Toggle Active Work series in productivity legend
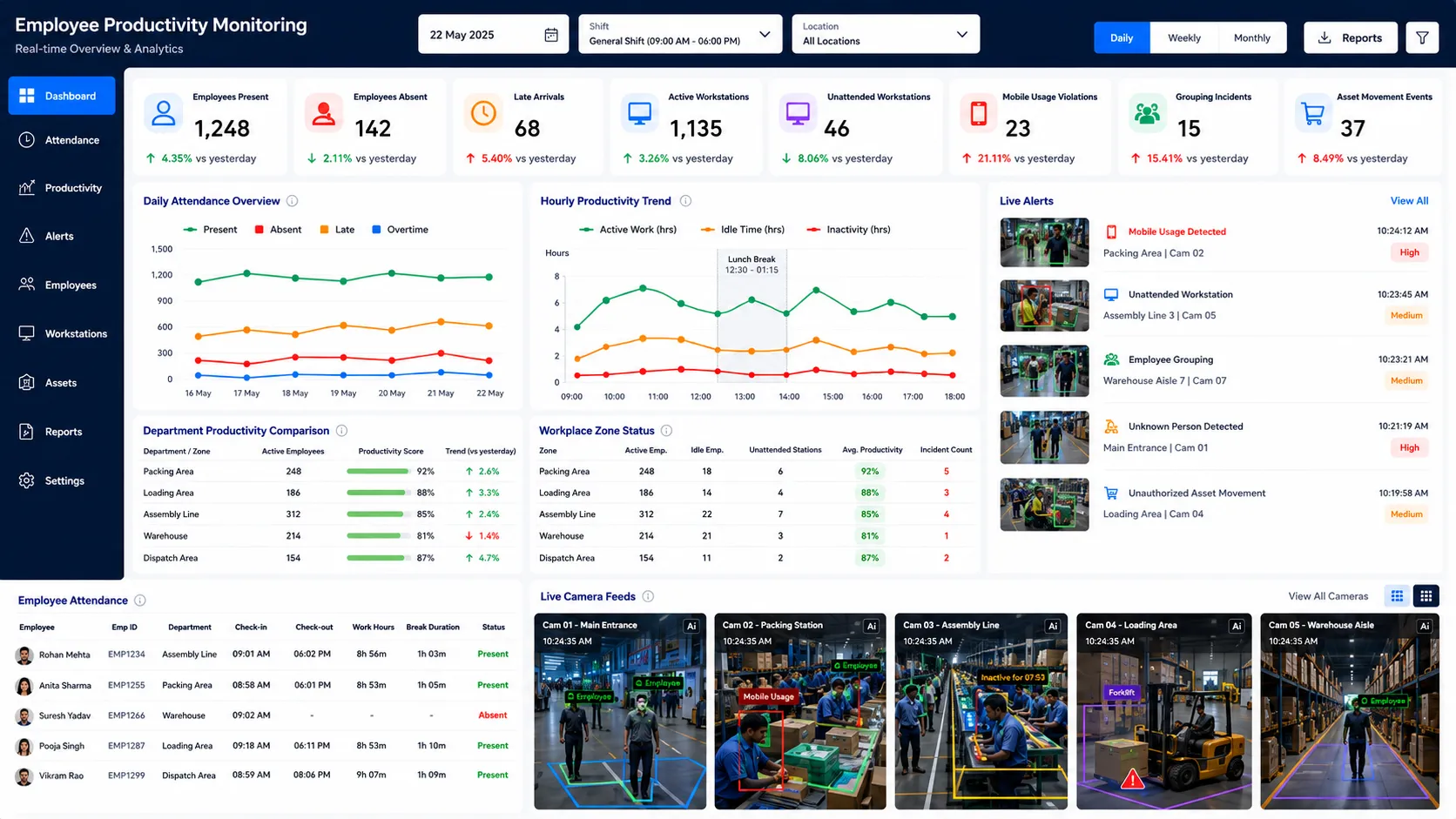 [x=627, y=230]
